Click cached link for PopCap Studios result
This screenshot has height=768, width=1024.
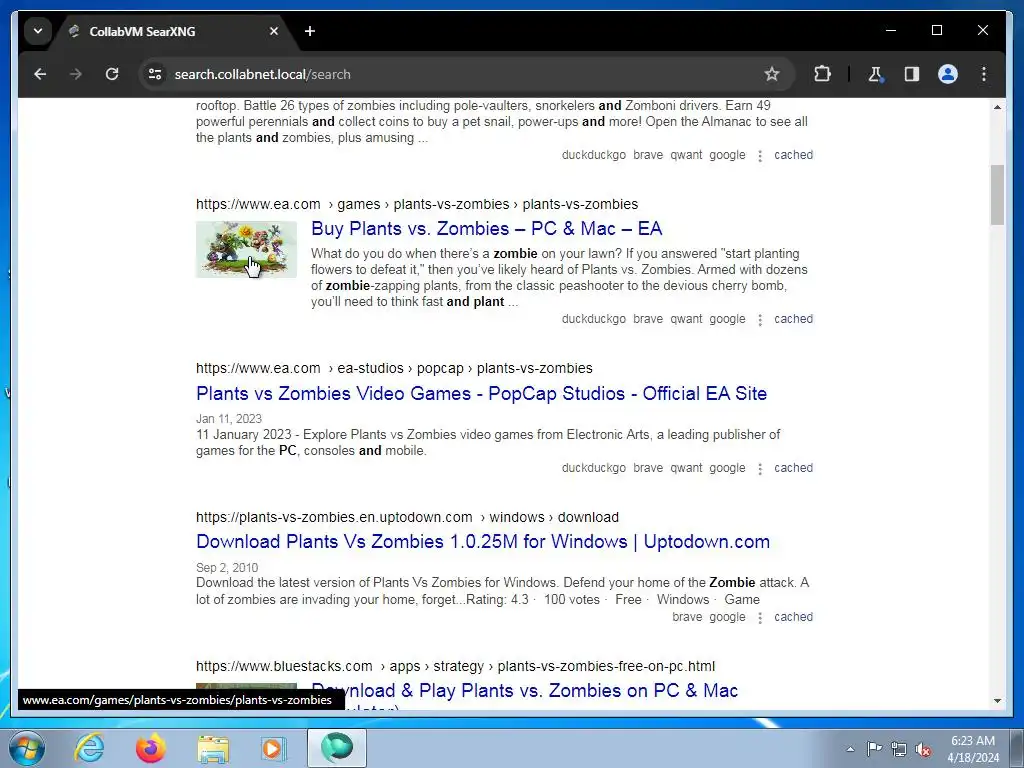793,468
